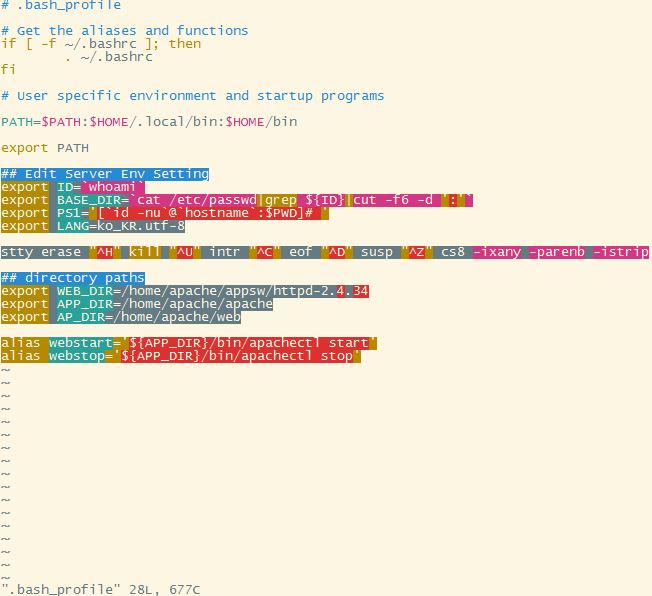This screenshot has height=596, width=652.
Task: Click the 'export PATH' line
Action: coord(45,148)
